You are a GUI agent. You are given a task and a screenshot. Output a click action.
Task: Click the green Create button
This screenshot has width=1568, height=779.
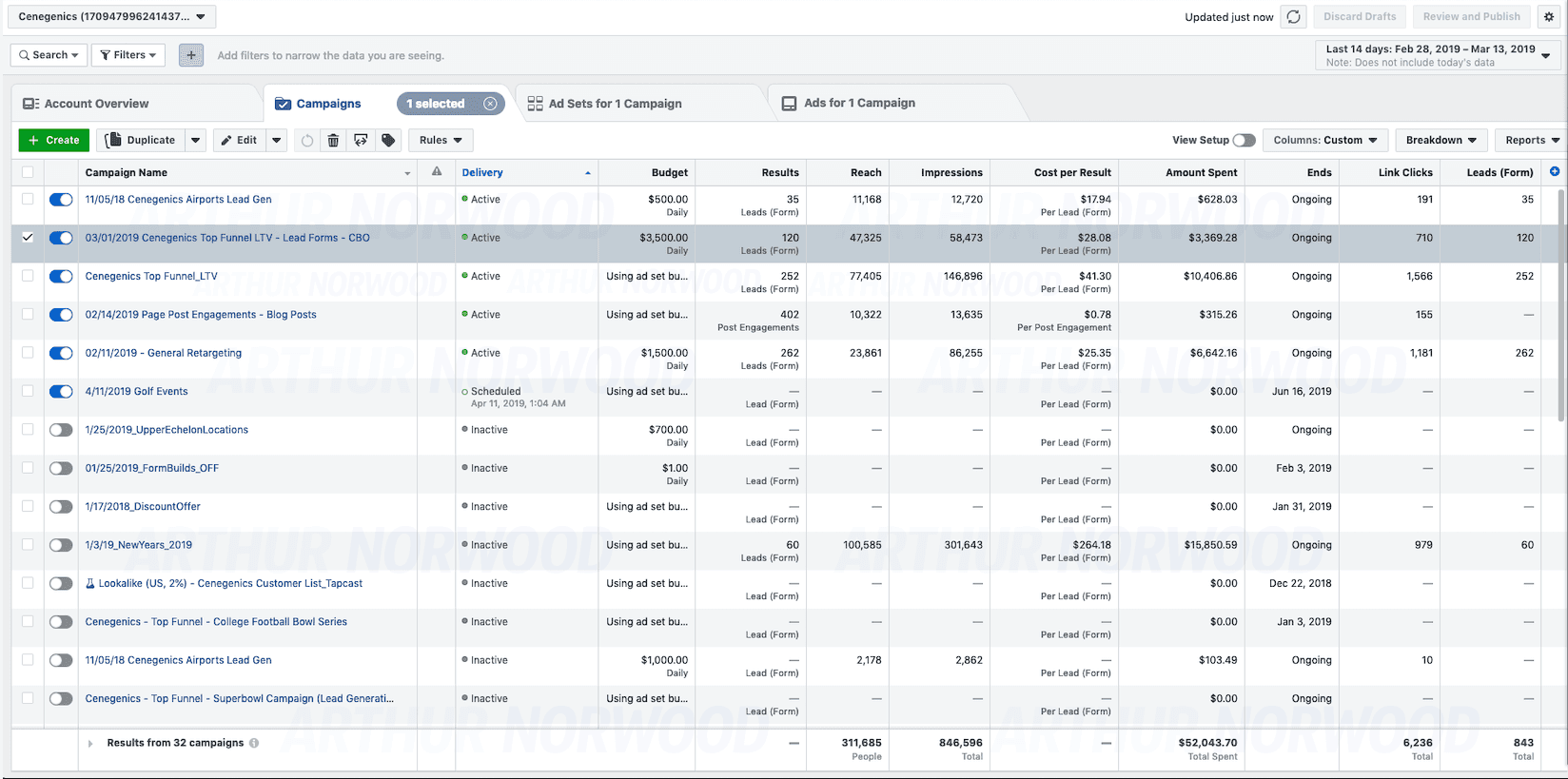pos(53,140)
